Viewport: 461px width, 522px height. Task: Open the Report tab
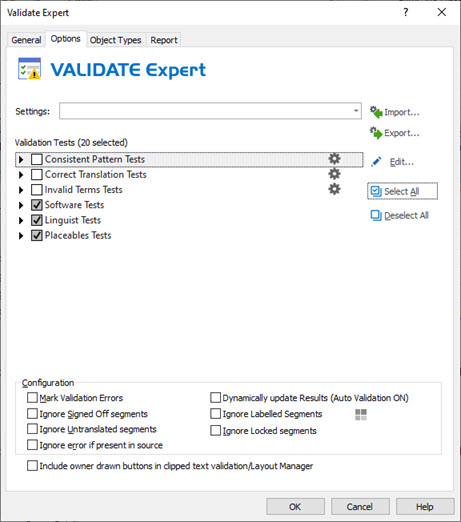tap(164, 40)
